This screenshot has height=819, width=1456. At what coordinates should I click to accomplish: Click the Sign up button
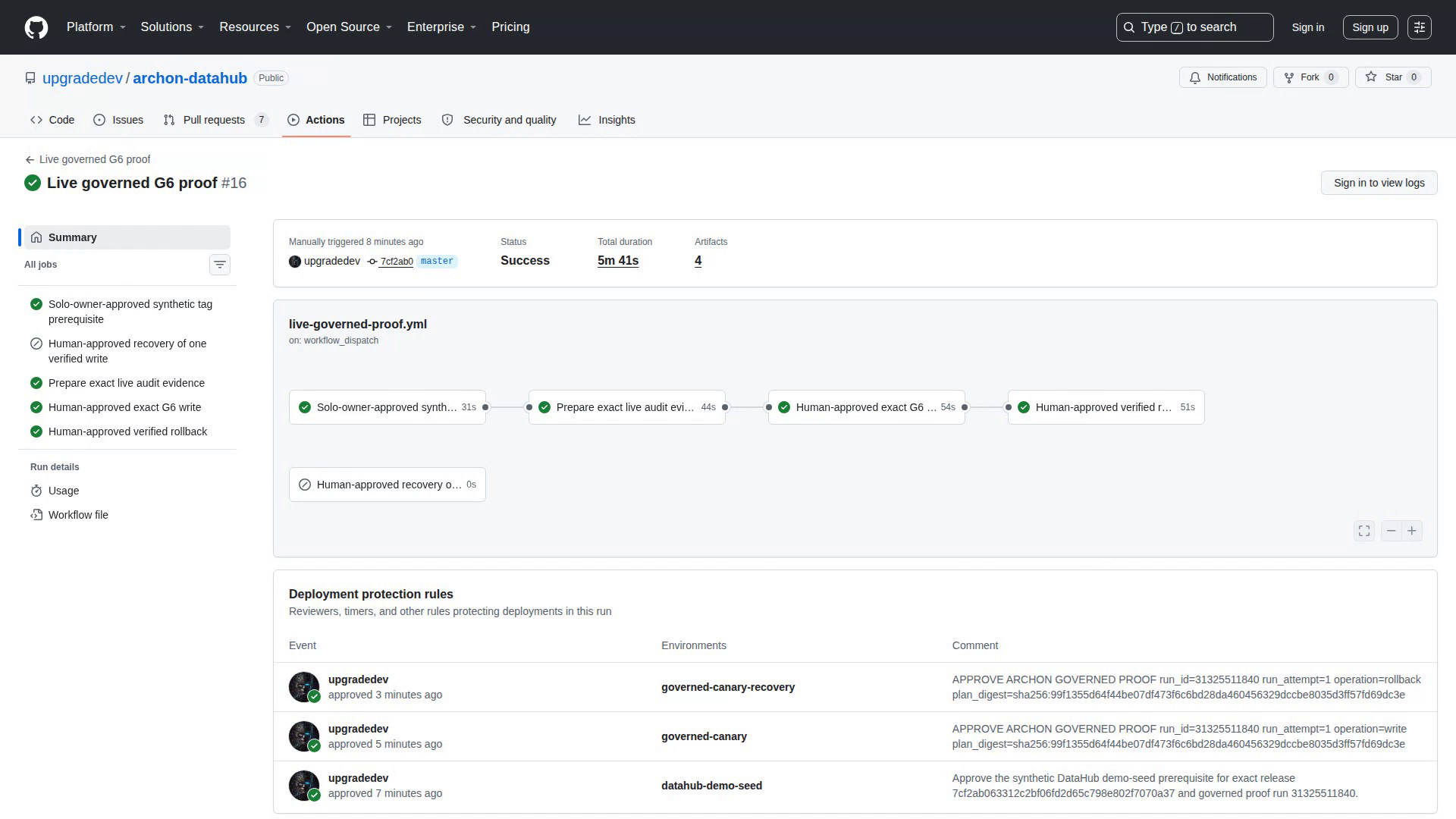(x=1370, y=27)
